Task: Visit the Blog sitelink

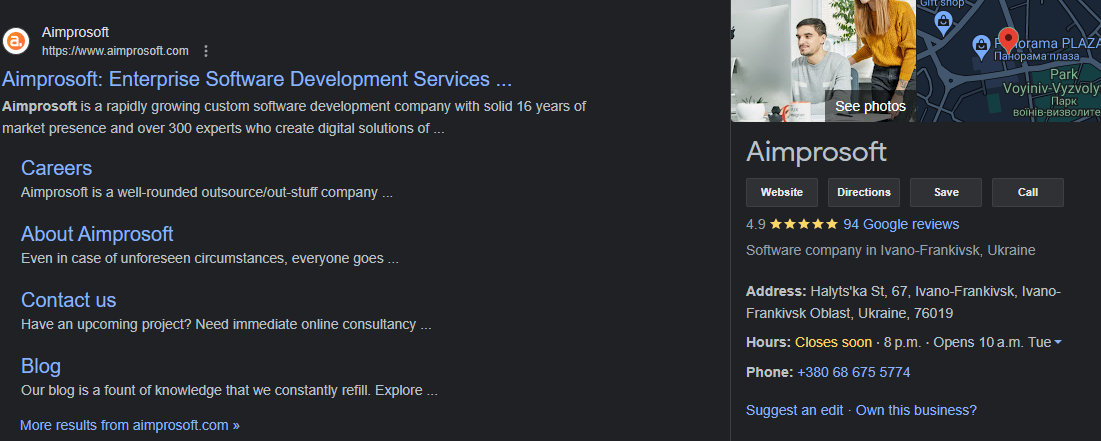Action: [41, 366]
